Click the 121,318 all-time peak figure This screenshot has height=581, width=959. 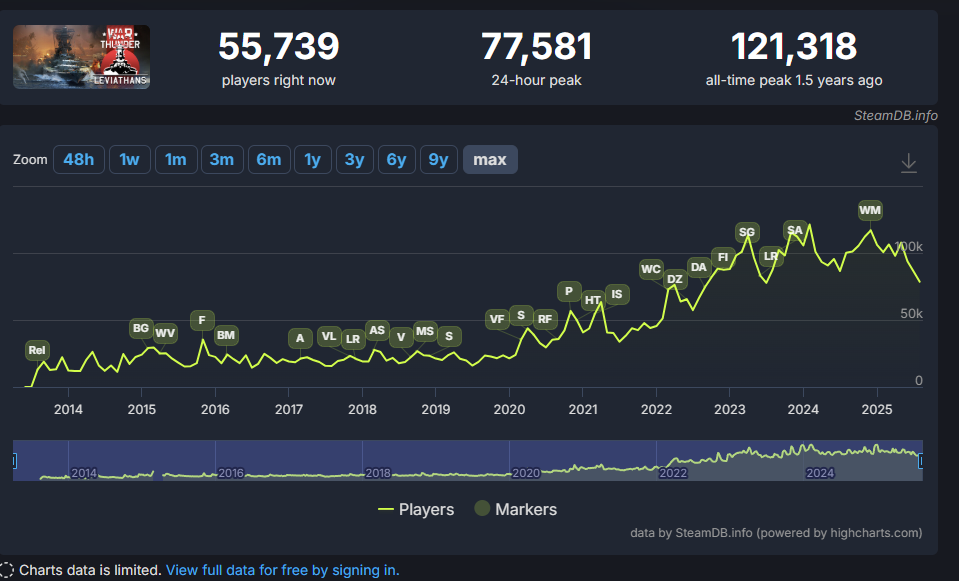click(794, 46)
